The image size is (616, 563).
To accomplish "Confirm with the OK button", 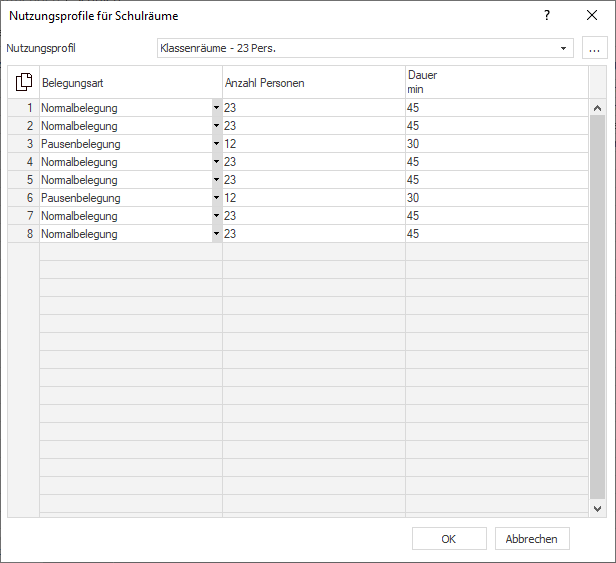I will [449, 539].
